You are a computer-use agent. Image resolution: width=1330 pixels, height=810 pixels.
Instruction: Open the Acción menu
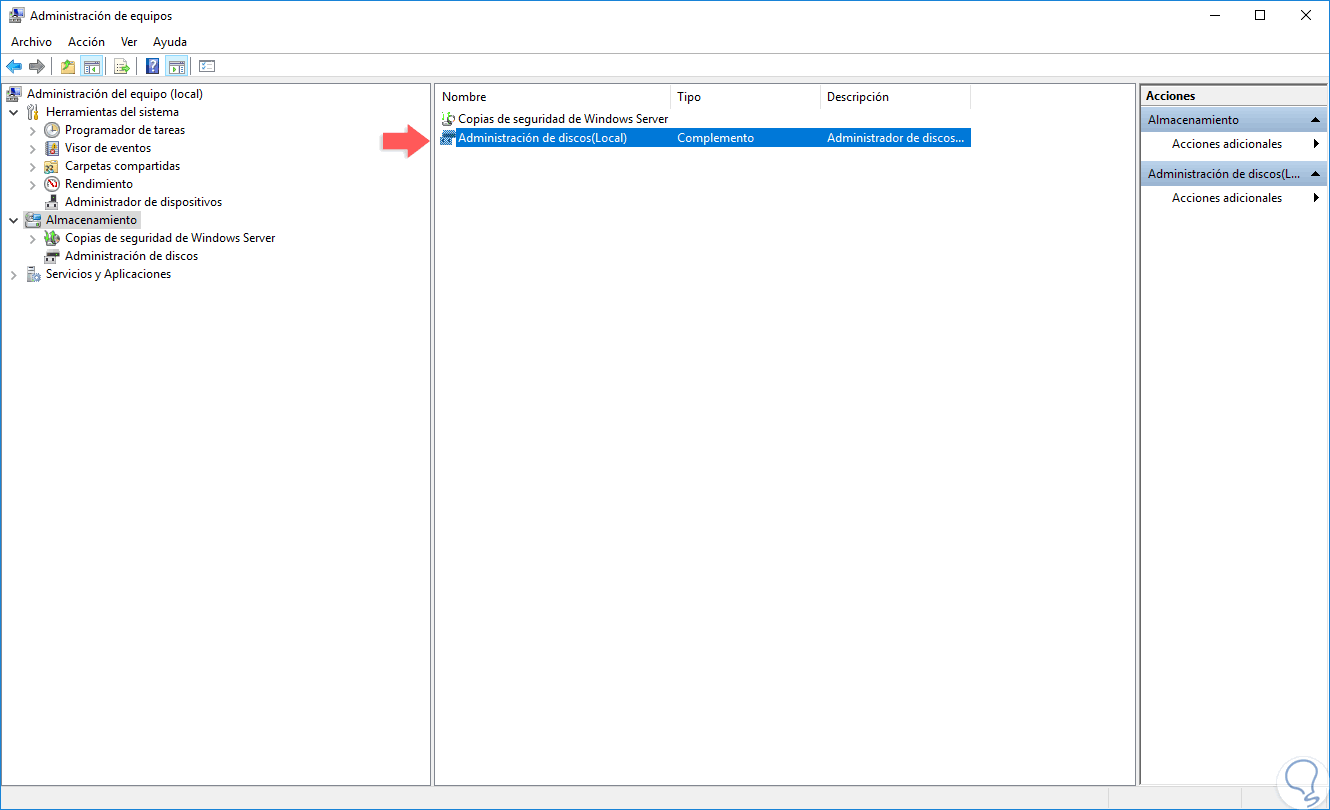pyautogui.click(x=86, y=42)
